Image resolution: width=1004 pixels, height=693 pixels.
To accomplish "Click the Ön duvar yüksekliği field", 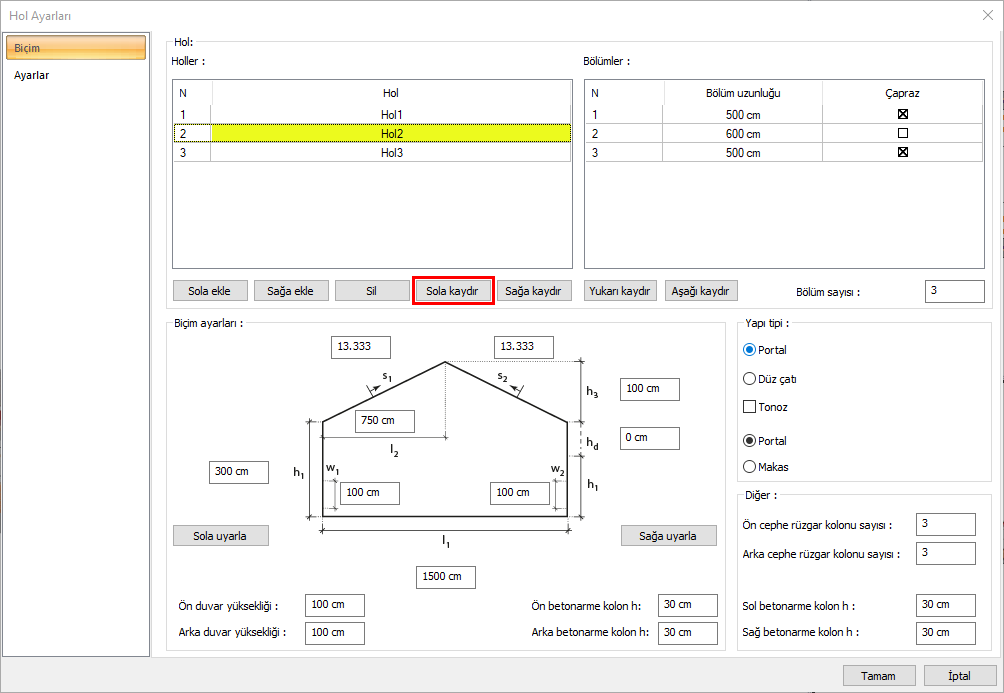I will pos(334,605).
